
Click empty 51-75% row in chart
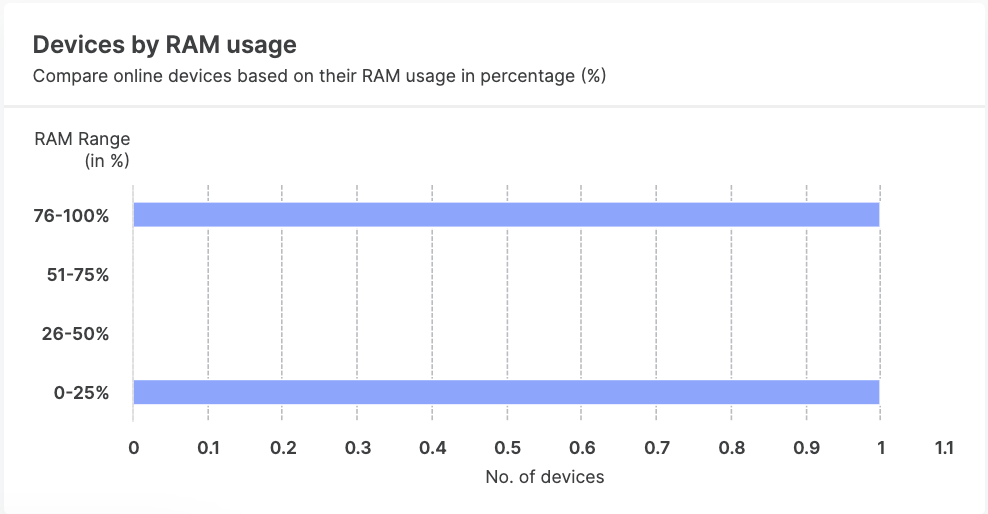click(x=506, y=274)
